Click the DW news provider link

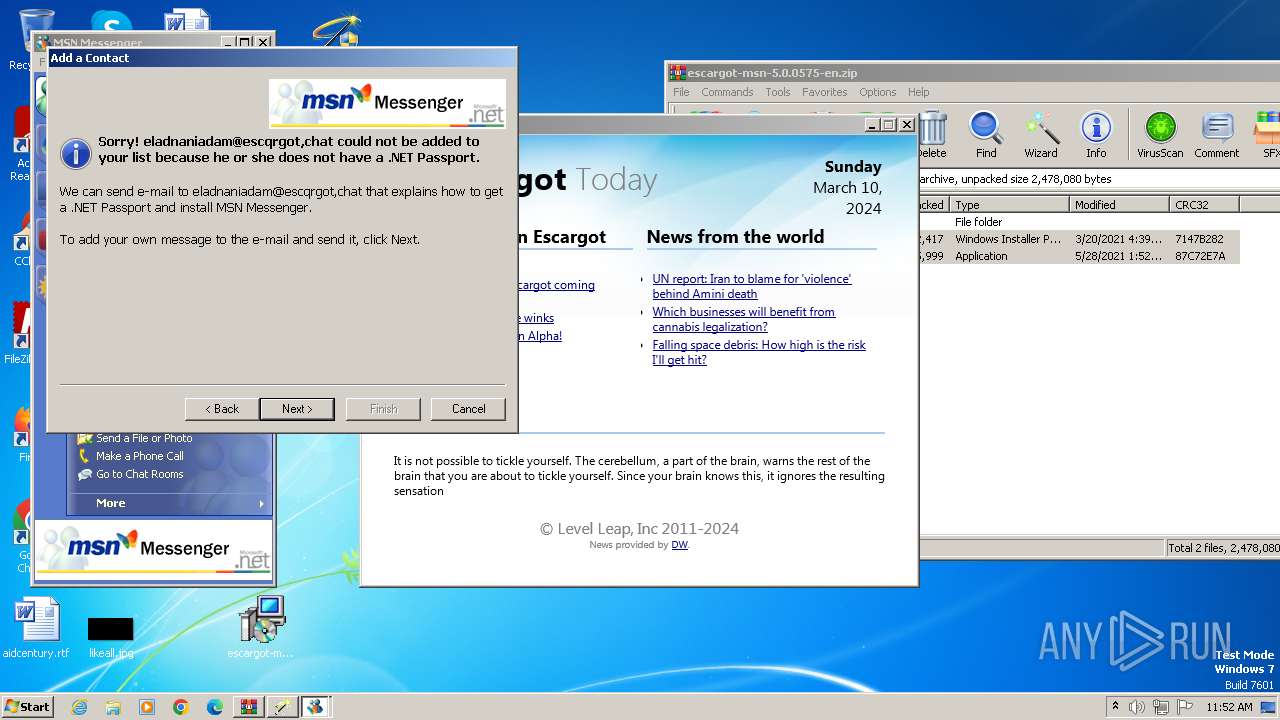coord(679,545)
